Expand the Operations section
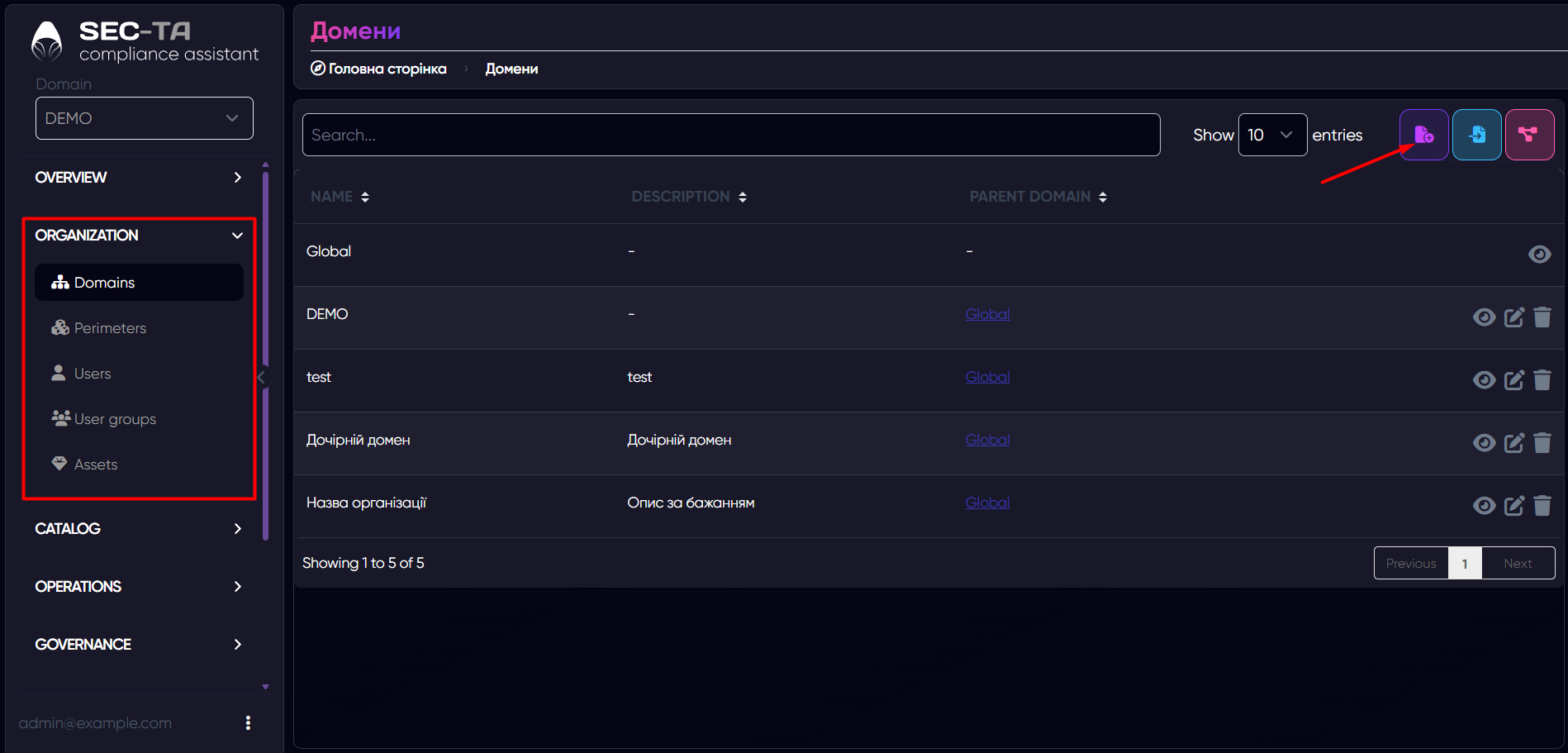Viewport: 1568px width, 753px height. (x=139, y=587)
